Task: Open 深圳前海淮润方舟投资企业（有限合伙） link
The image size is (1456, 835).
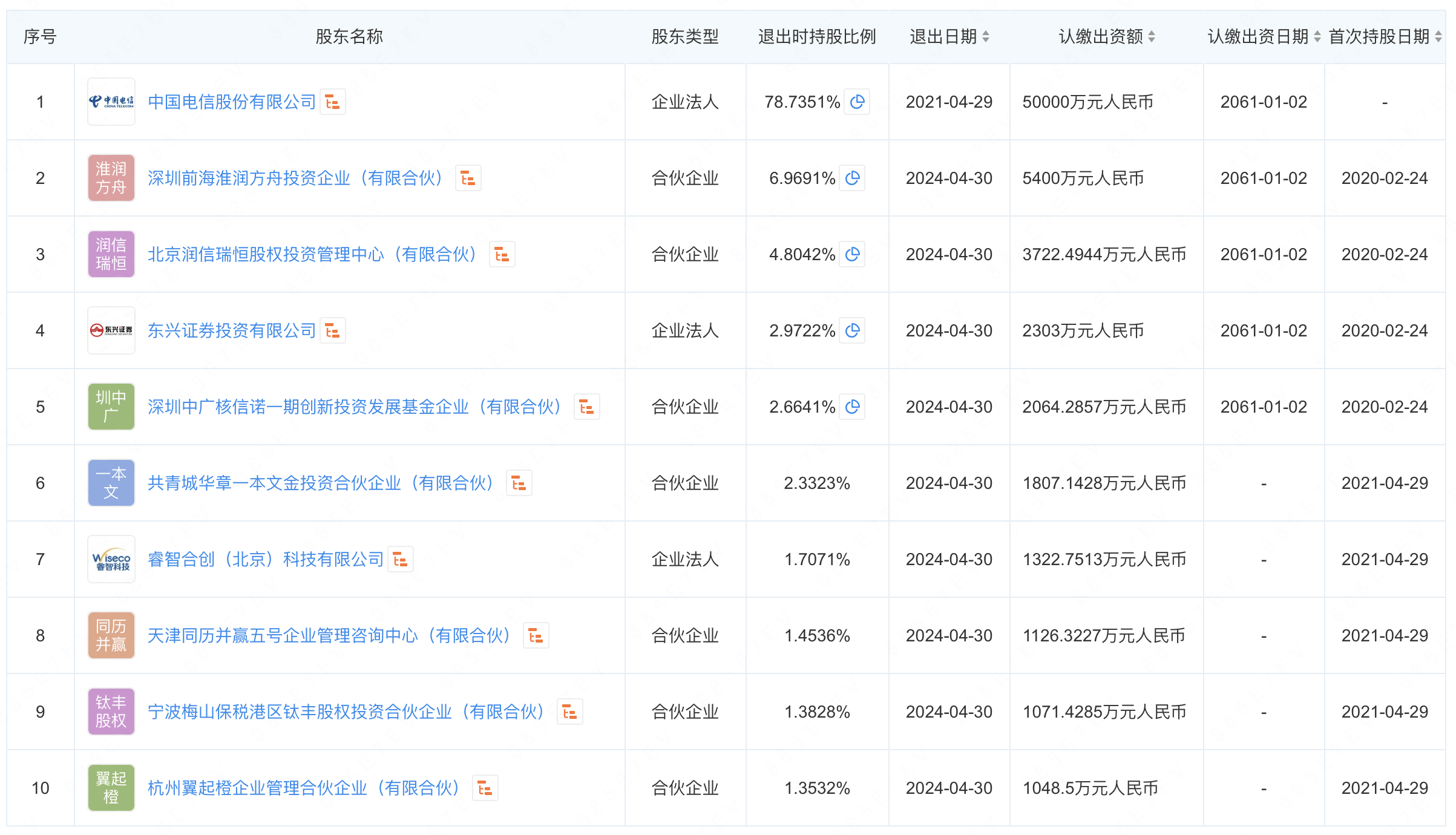Action: coord(297,178)
